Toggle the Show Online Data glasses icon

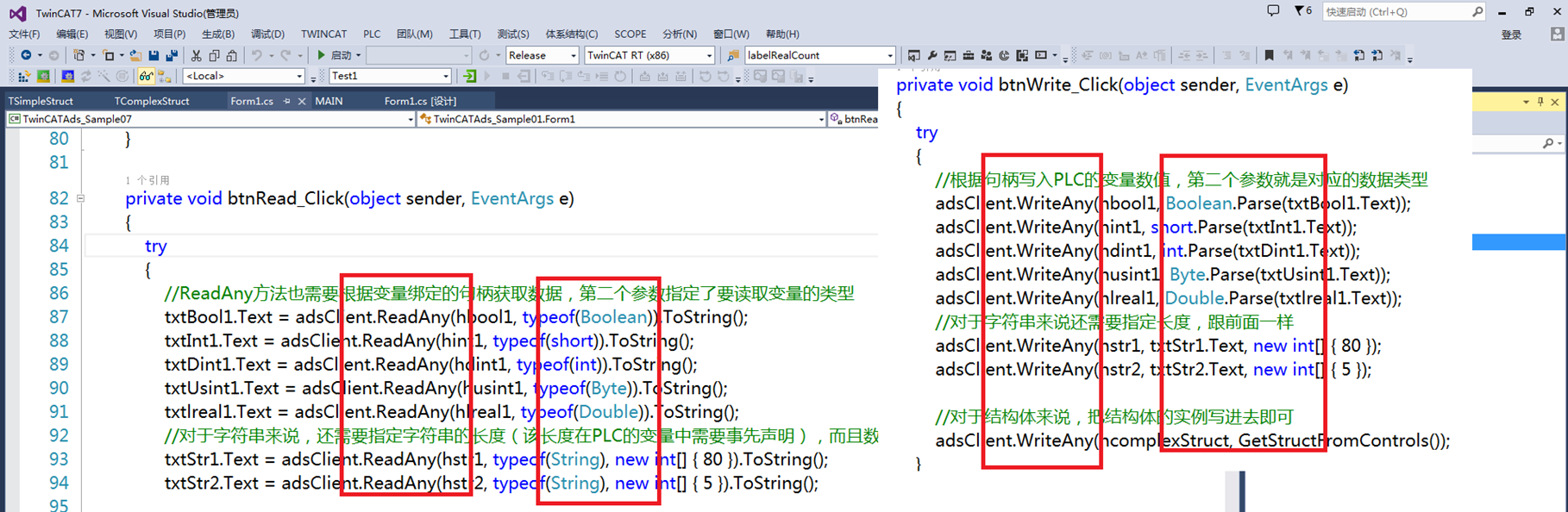click(x=146, y=77)
